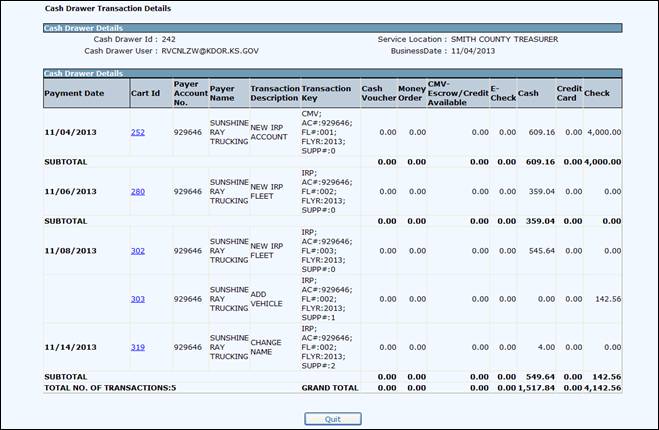Click the E-Check column header
Screen dimensions: 659x430
click(502, 93)
